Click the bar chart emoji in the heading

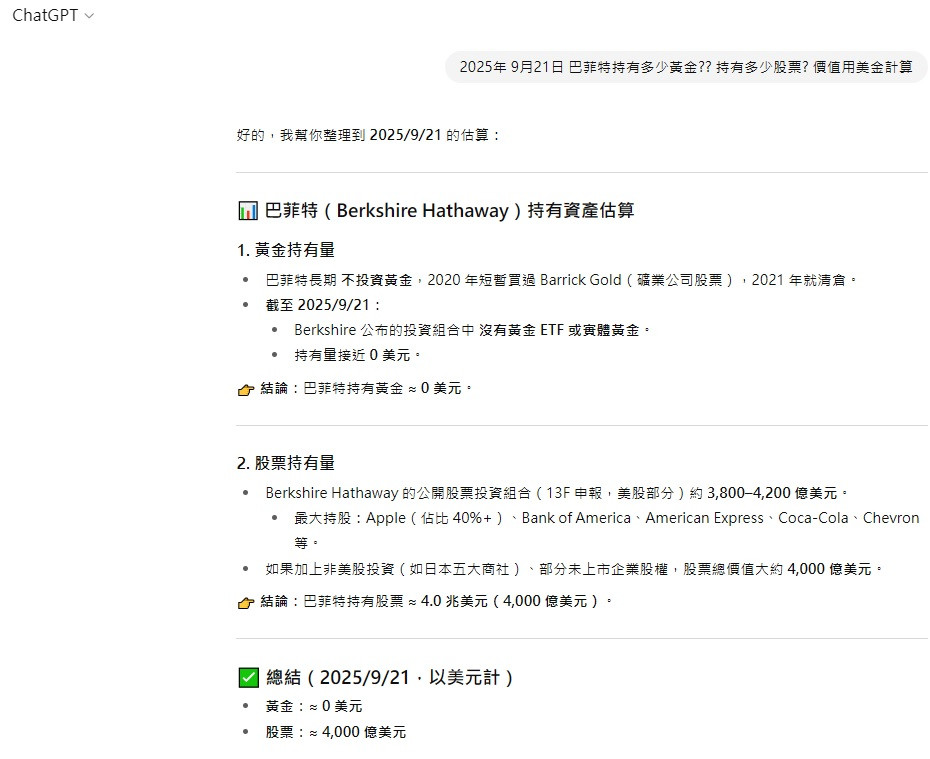coord(248,211)
